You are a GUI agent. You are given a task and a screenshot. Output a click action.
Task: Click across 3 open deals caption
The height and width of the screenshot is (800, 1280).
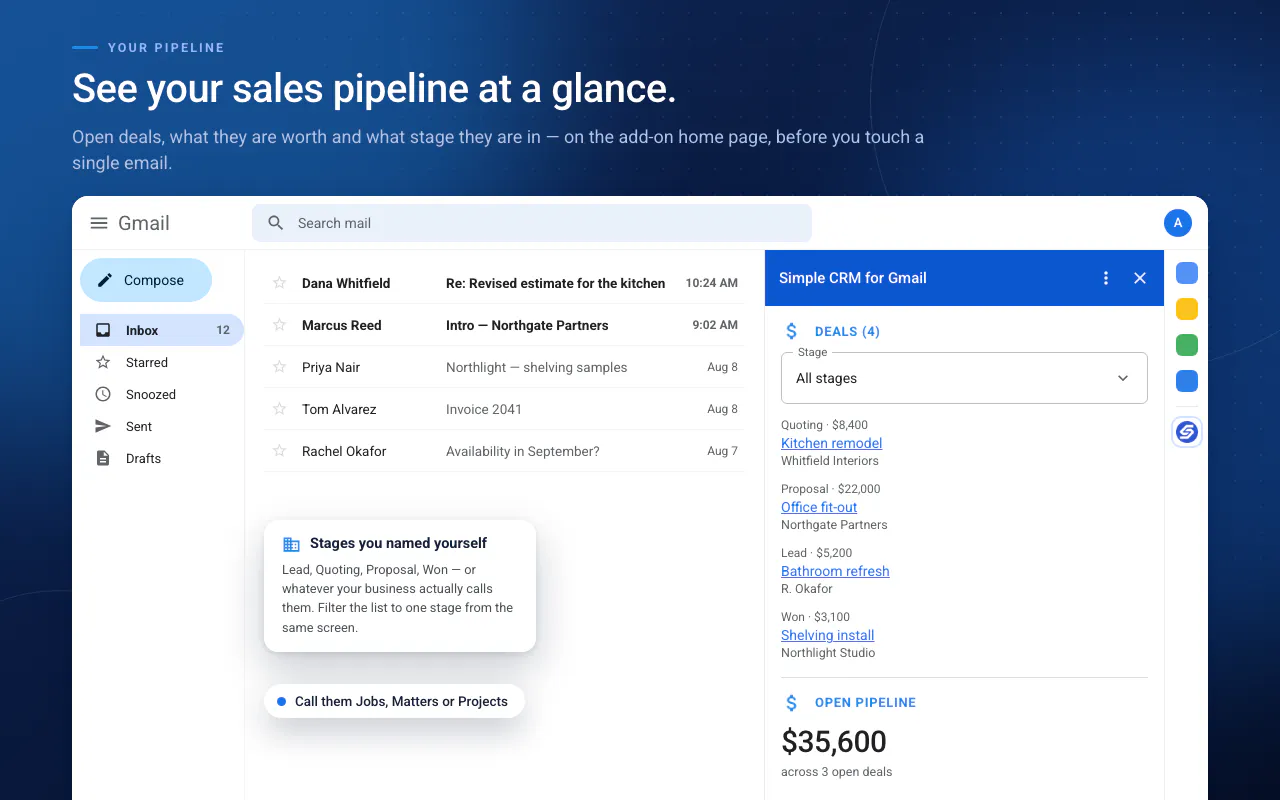tap(837, 772)
